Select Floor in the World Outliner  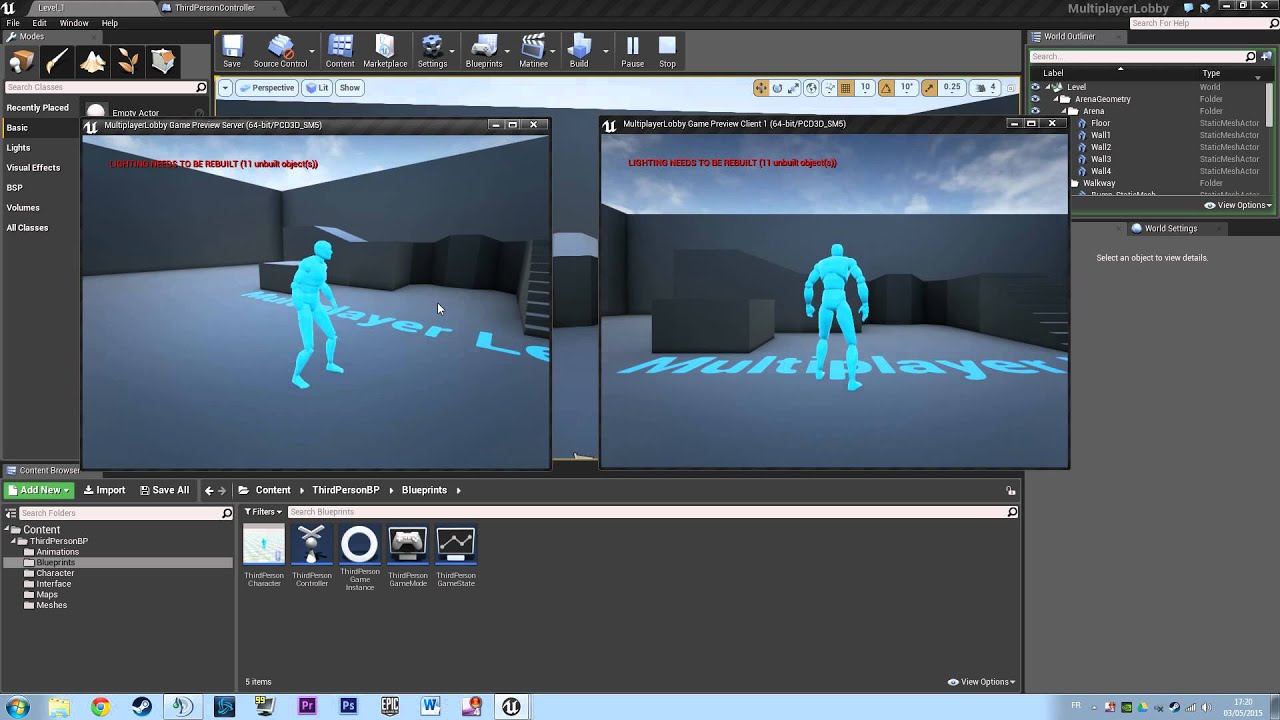tap(1100, 123)
